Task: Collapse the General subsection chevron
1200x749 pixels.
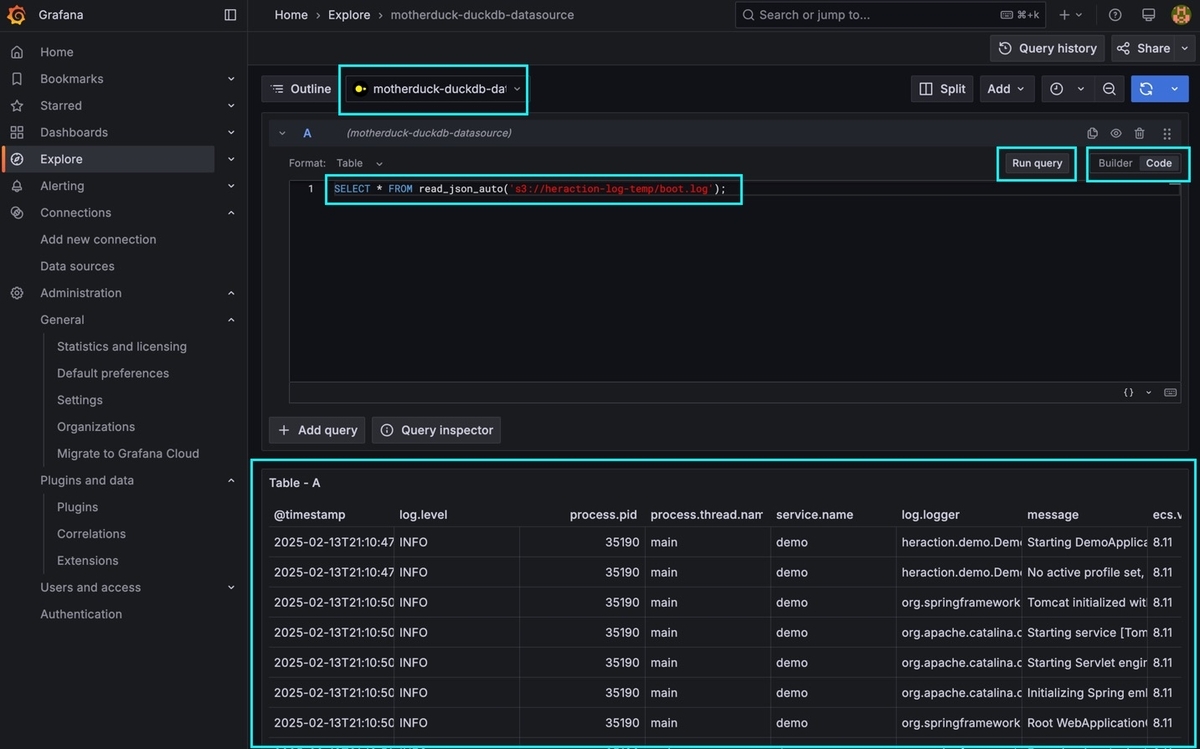Action: pos(231,320)
